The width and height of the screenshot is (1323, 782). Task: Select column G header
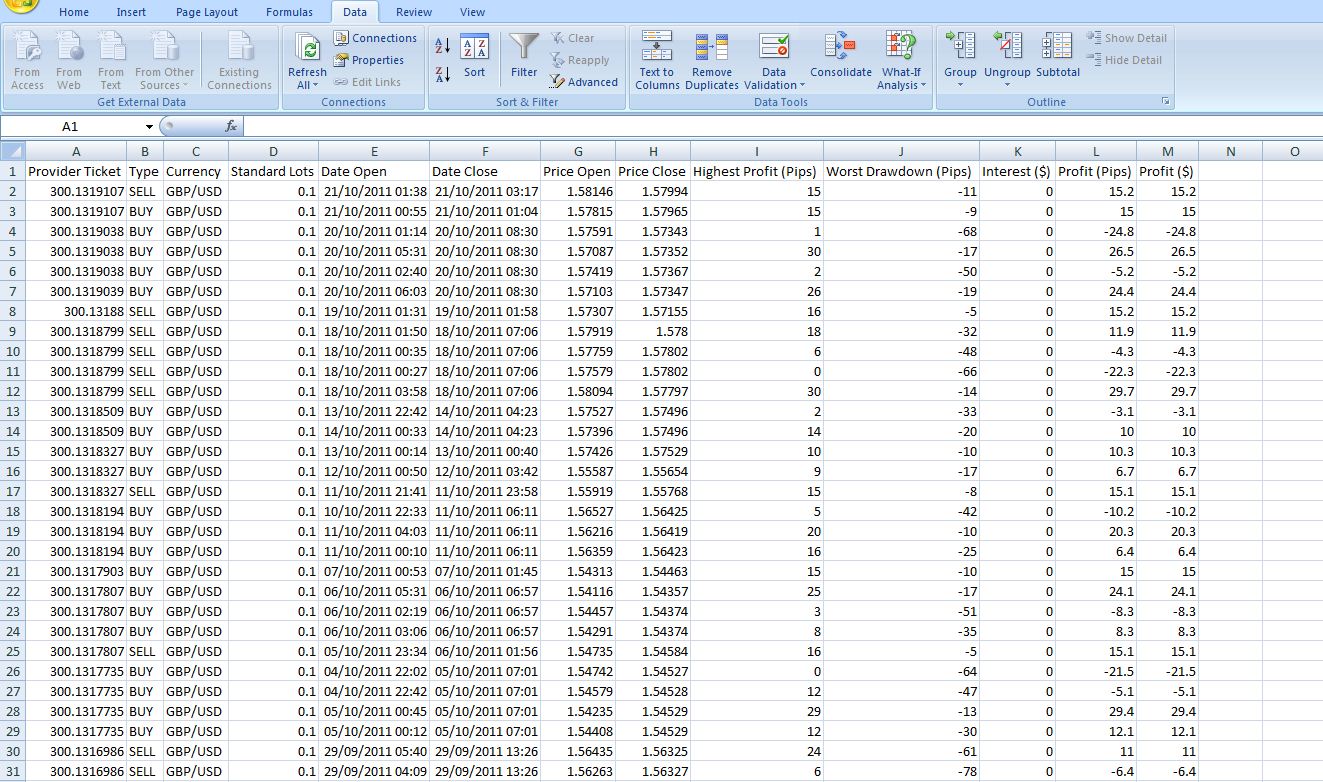point(578,151)
